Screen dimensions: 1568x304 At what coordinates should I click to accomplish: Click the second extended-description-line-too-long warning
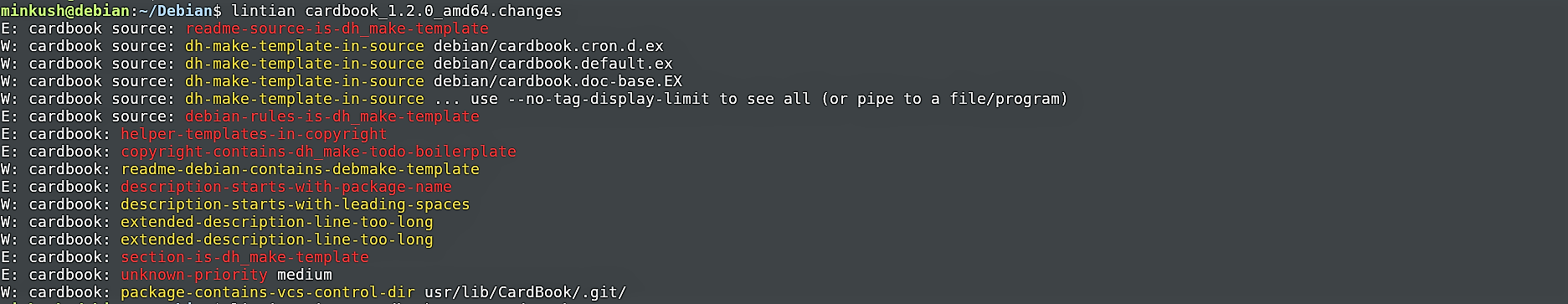(277, 240)
